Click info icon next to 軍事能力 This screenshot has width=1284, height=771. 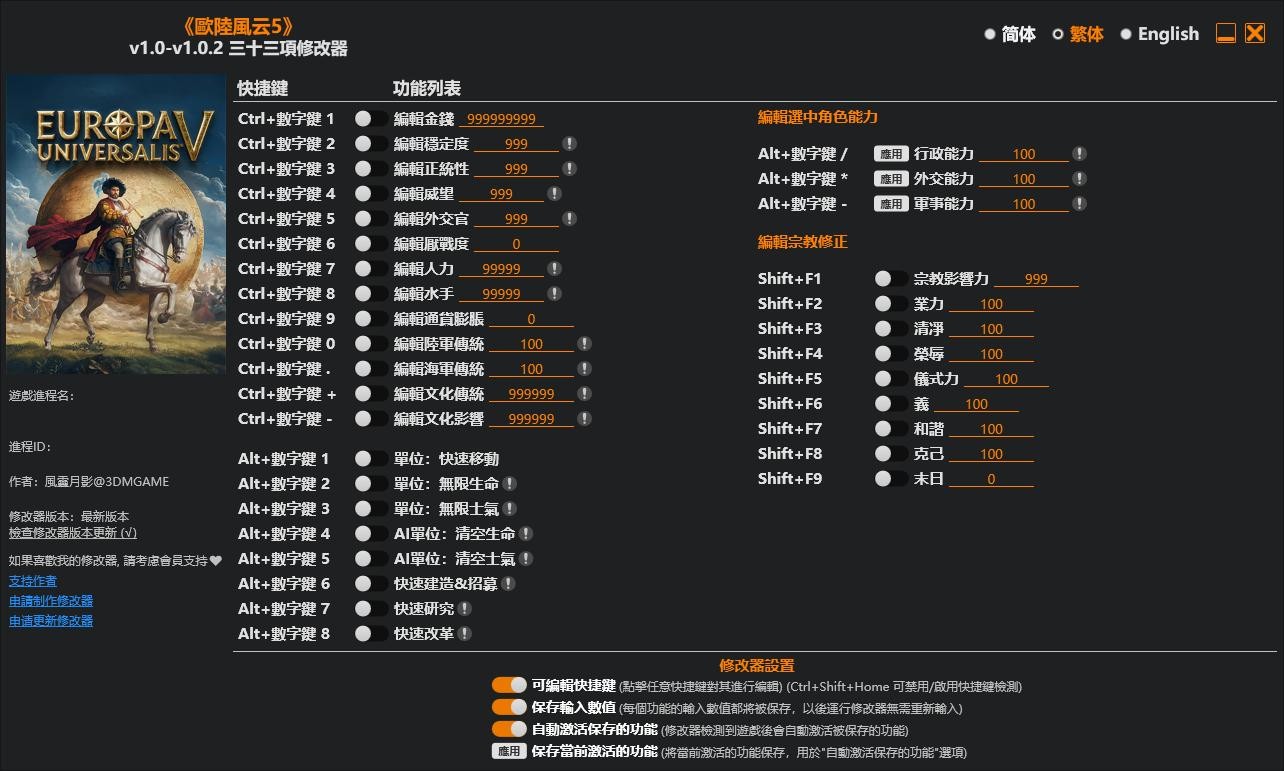pos(1079,204)
